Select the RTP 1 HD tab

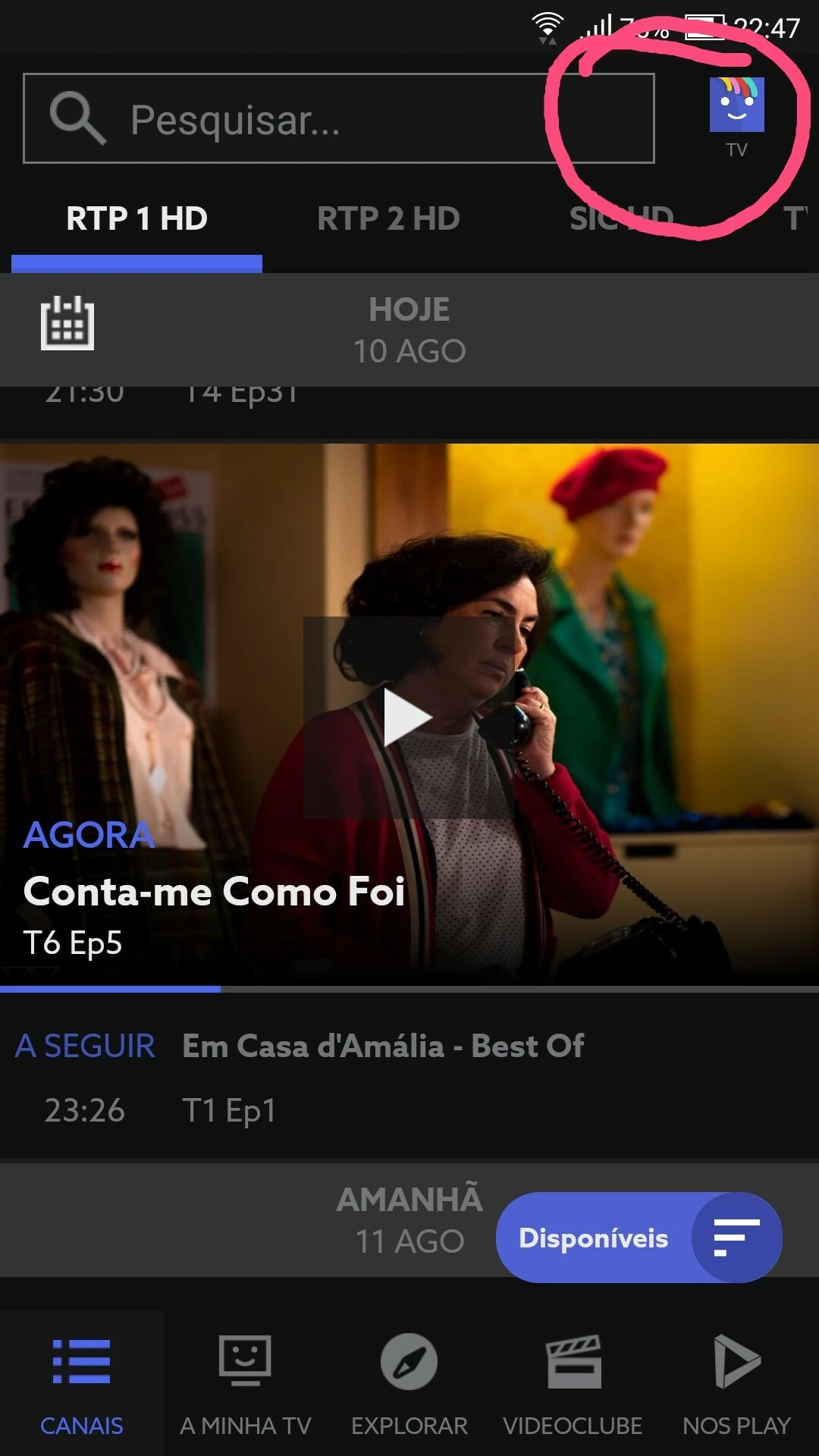pyautogui.click(x=136, y=219)
